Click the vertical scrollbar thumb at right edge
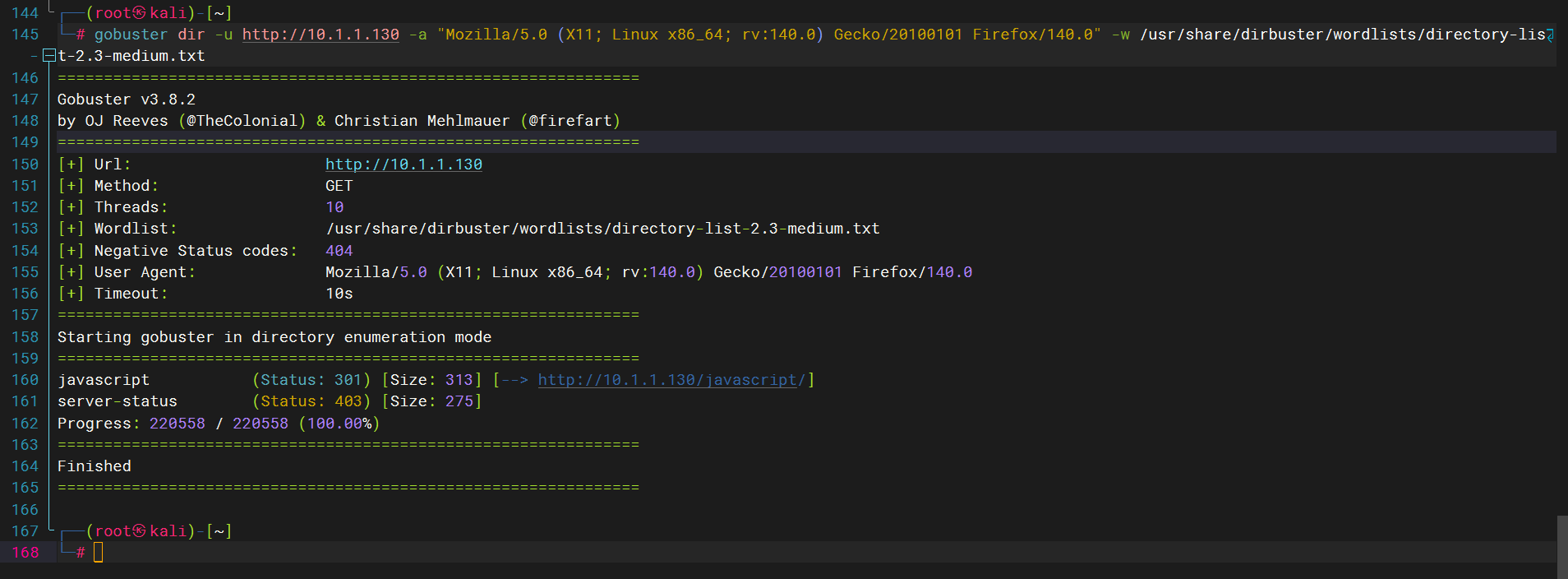The width and height of the screenshot is (1568, 579). (1562, 546)
